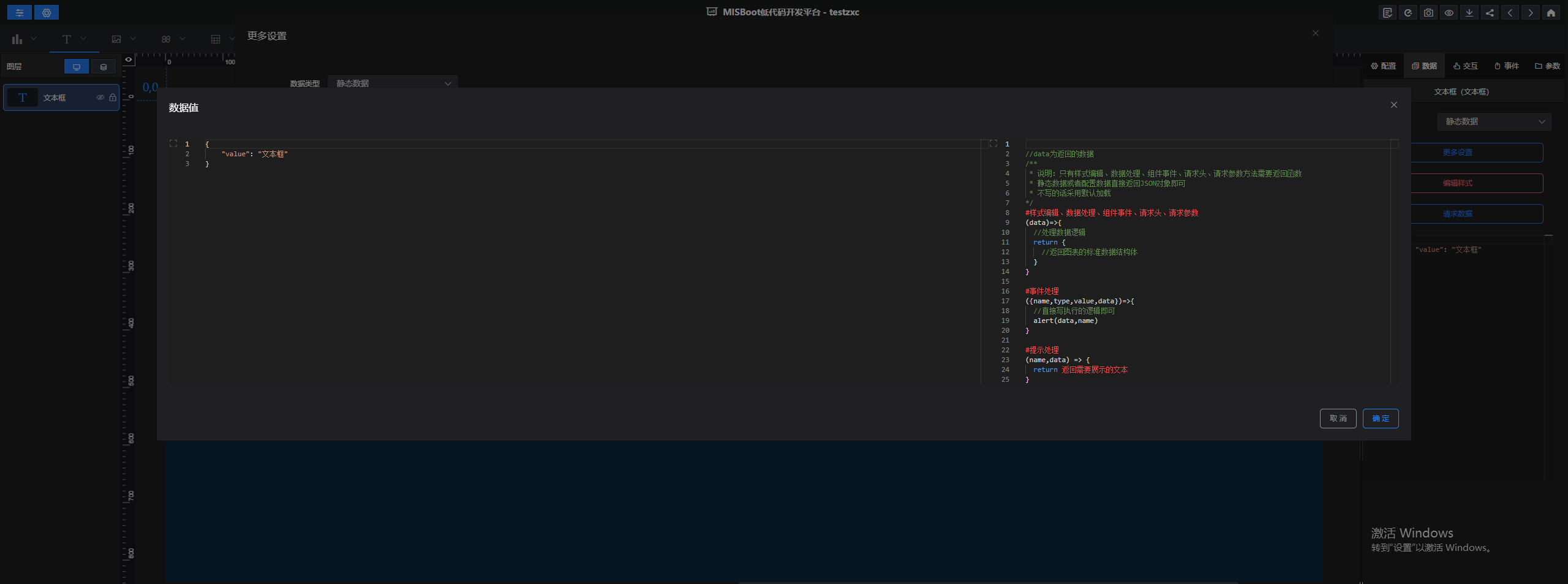
Task: Toggle ruler visibility eye icon
Action: click(129, 59)
